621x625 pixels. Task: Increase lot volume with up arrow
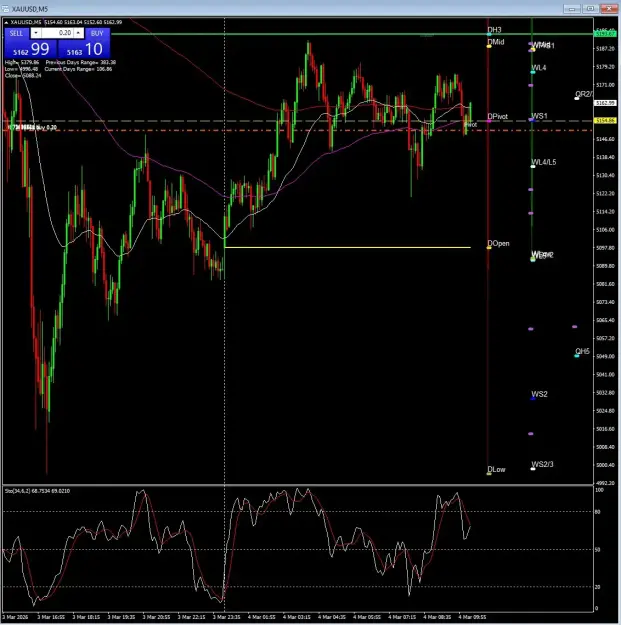[79, 33]
